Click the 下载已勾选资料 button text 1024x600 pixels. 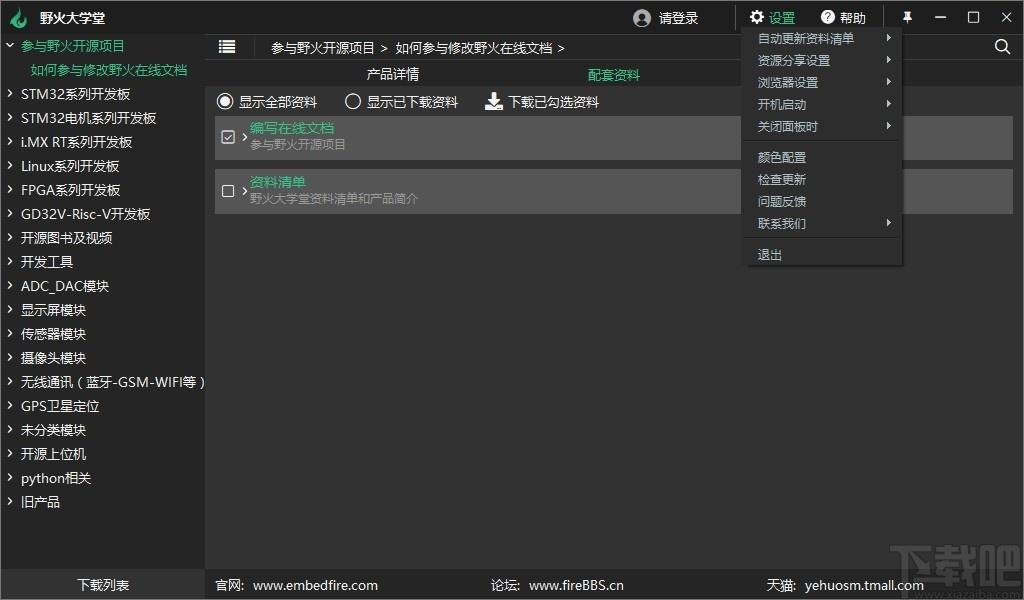pos(553,102)
